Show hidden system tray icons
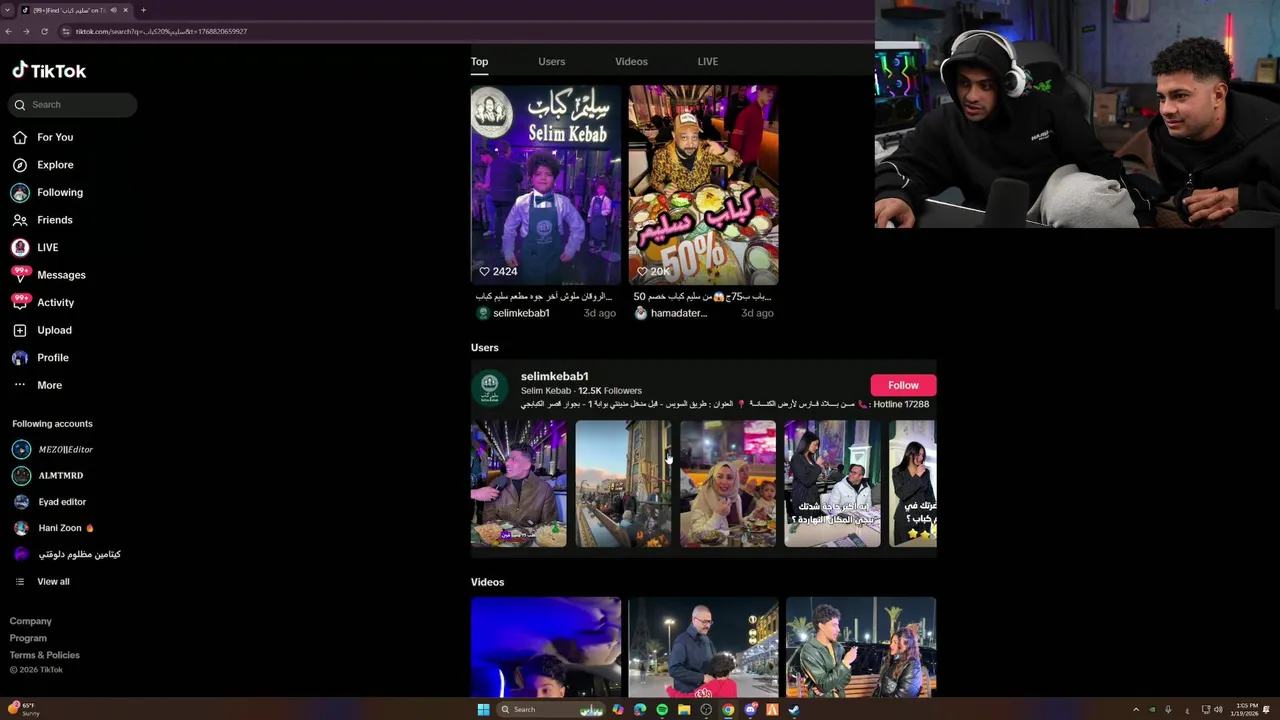1280x720 pixels. coord(1136,710)
